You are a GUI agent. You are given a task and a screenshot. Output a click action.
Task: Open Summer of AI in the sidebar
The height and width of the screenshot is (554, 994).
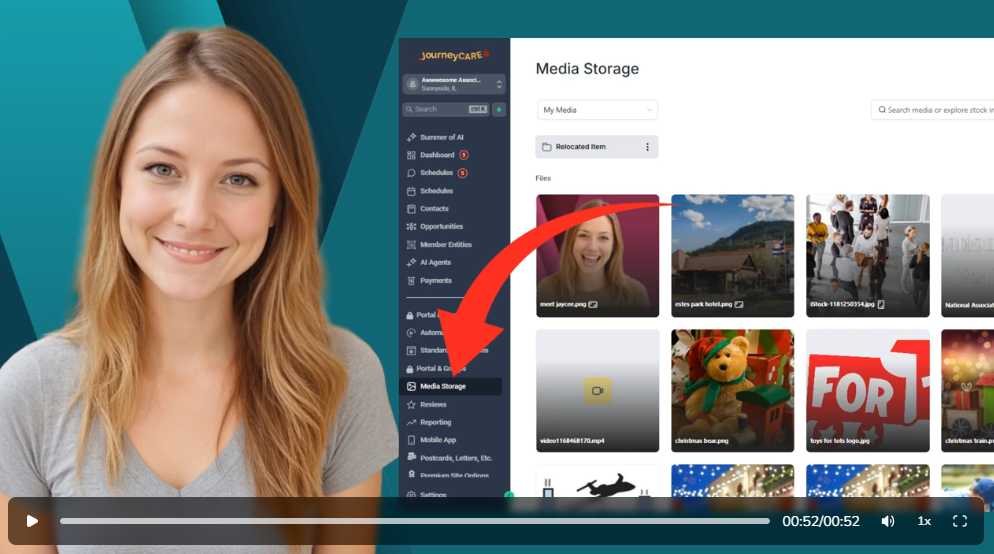441,137
